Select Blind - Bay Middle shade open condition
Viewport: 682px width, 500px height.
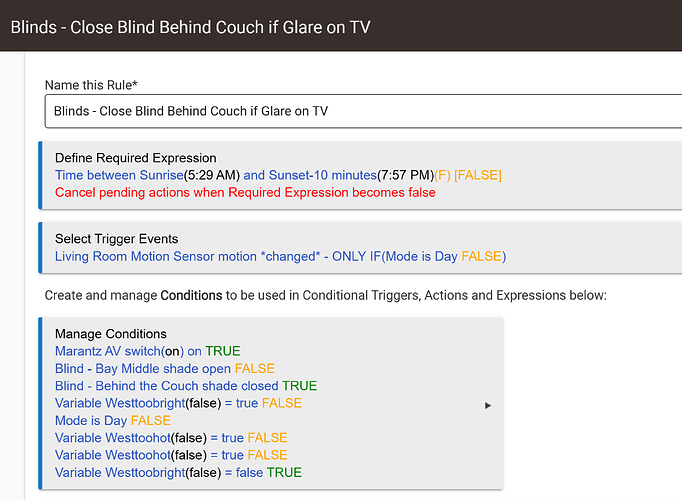coord(165,369)
